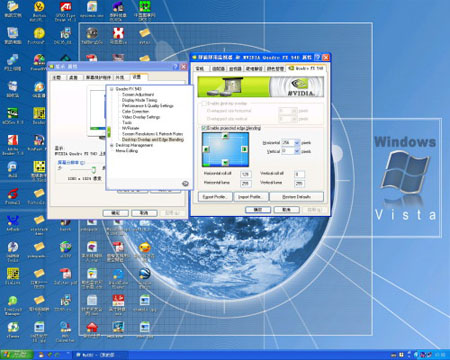Select the Quadro FX 540 tab
Screen dimensions: 450x360
coord(306,68)
